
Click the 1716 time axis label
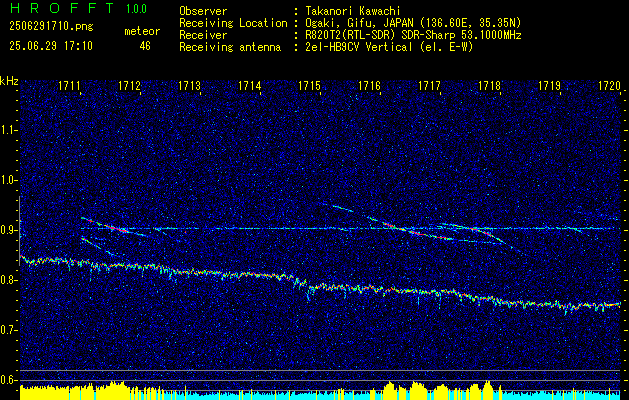tap(369, 85)
